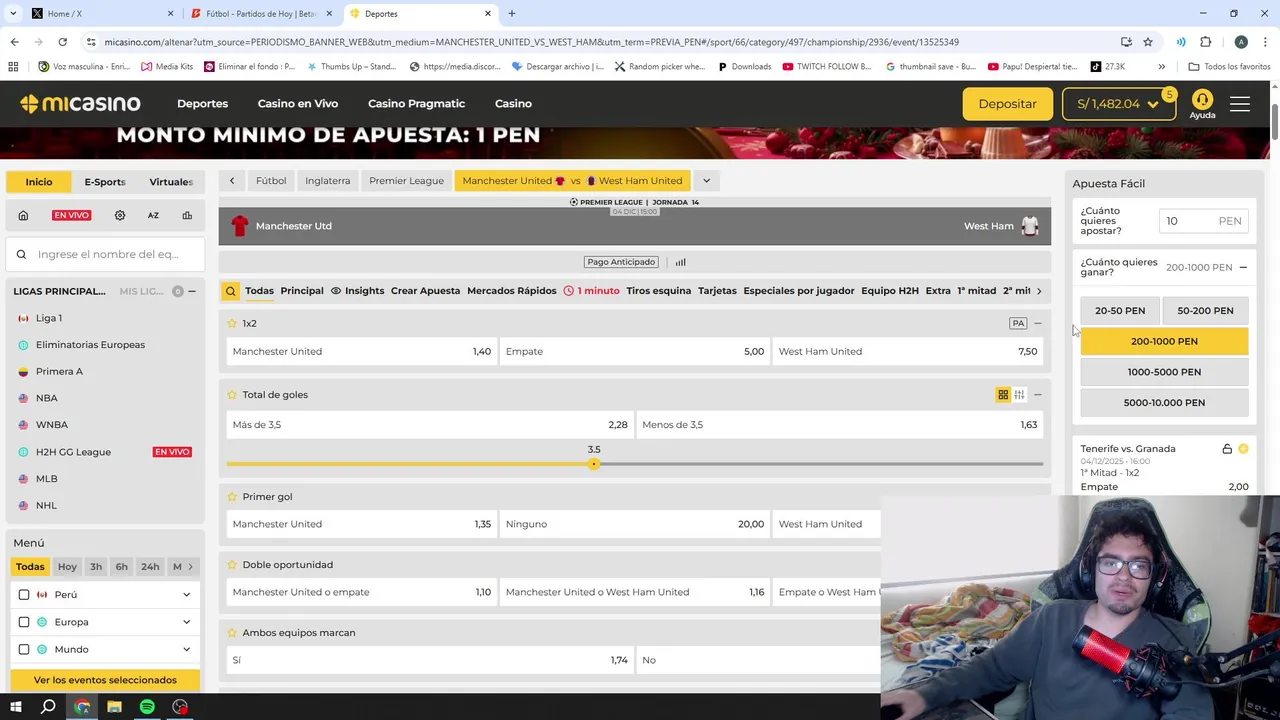Select the 50-200 PEN win range
1280x720 pixels.
pyautogui.click(x=1205, y=311)
